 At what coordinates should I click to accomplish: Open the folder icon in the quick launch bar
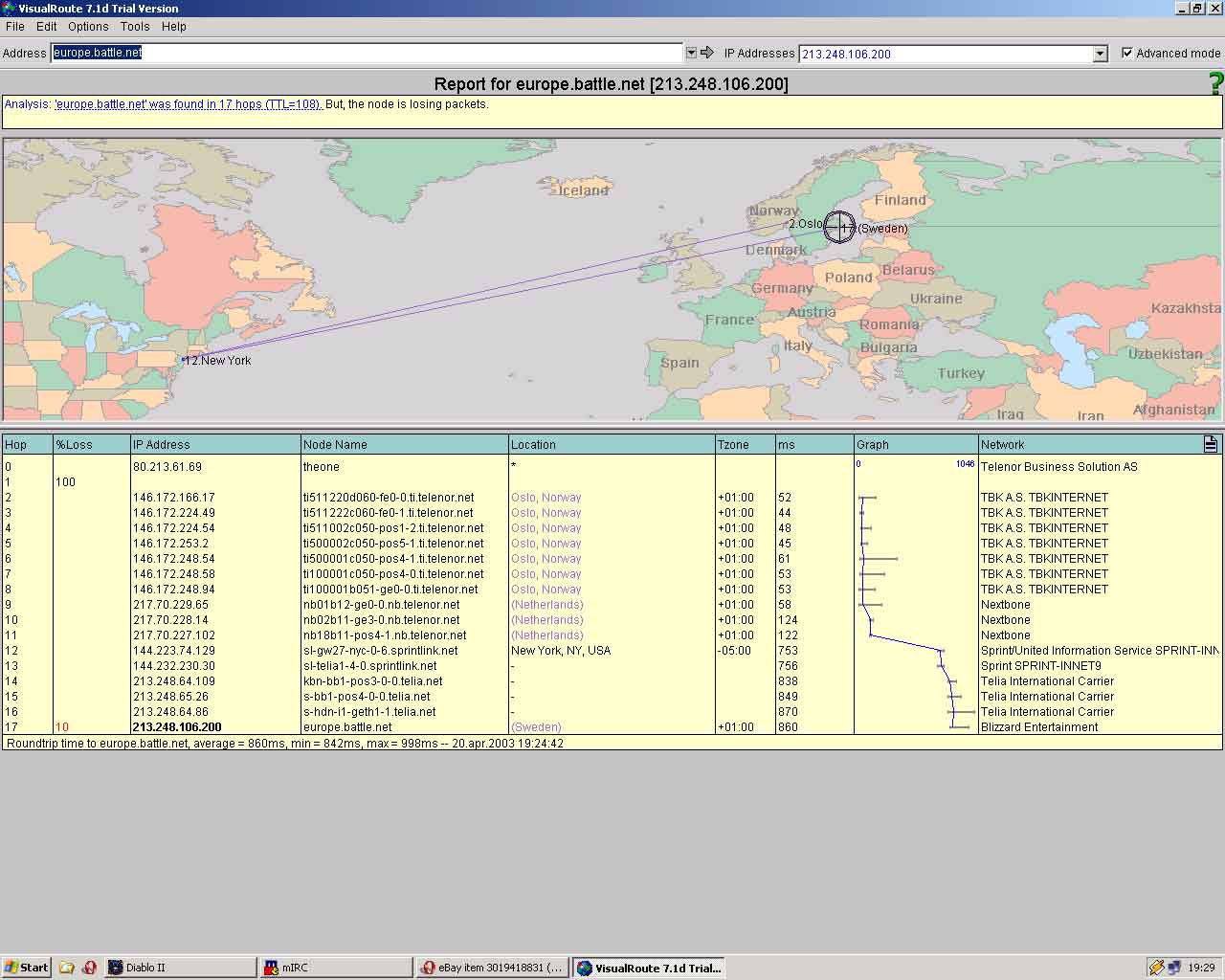pos(66,968)
